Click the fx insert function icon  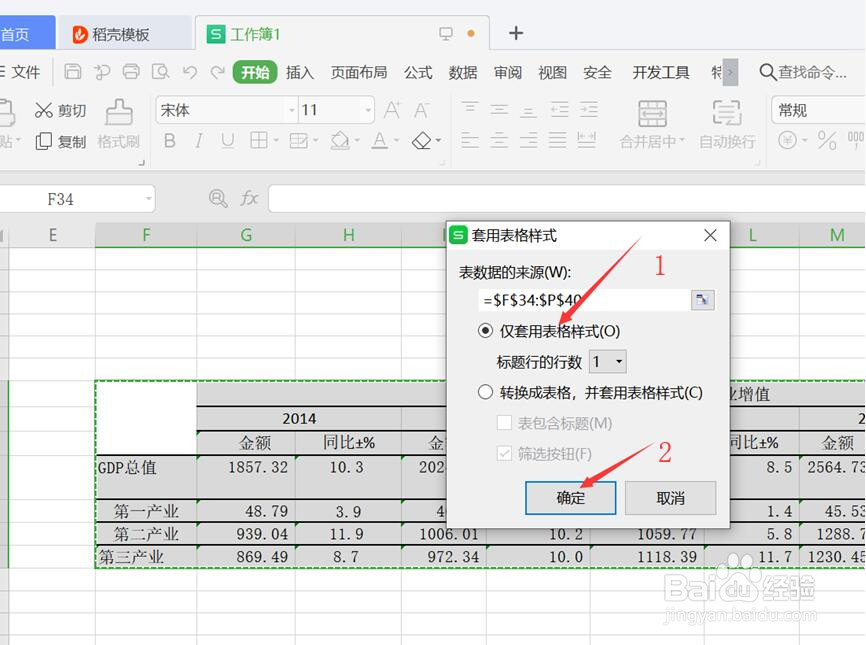[249, 198]
